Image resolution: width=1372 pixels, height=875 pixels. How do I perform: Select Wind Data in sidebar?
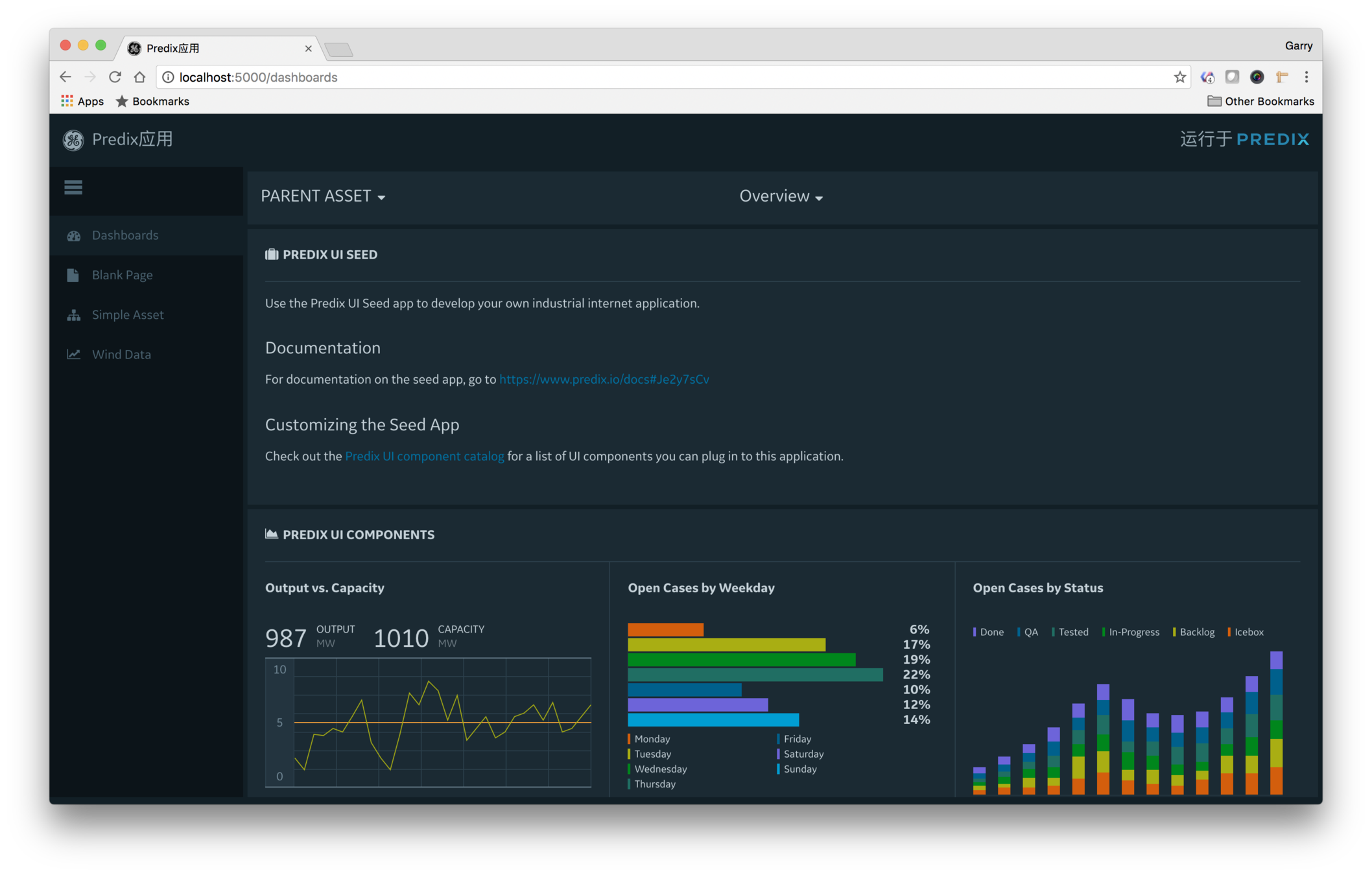(x=121, y=355)
